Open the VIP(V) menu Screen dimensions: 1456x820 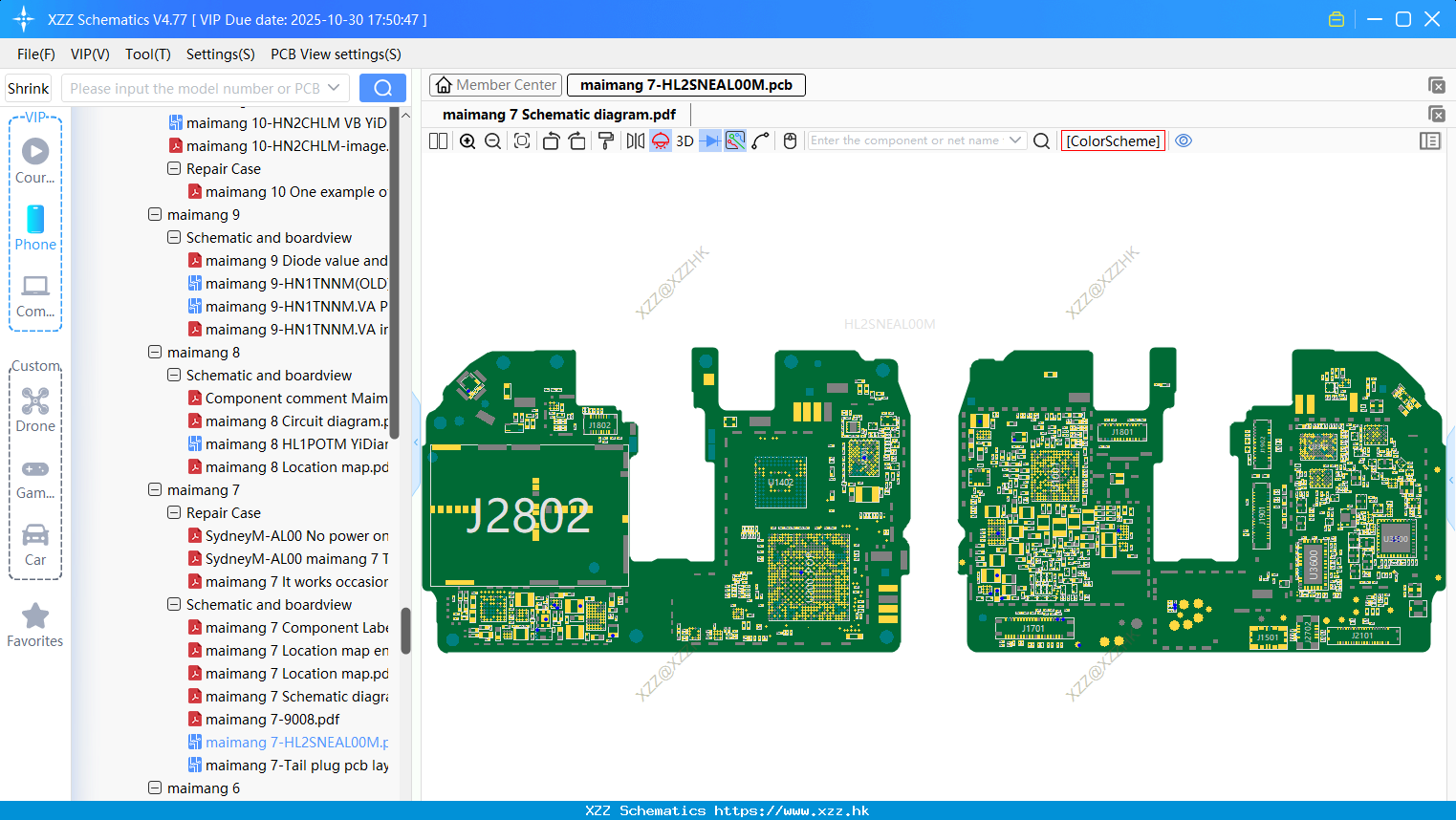tap(90, 54)
